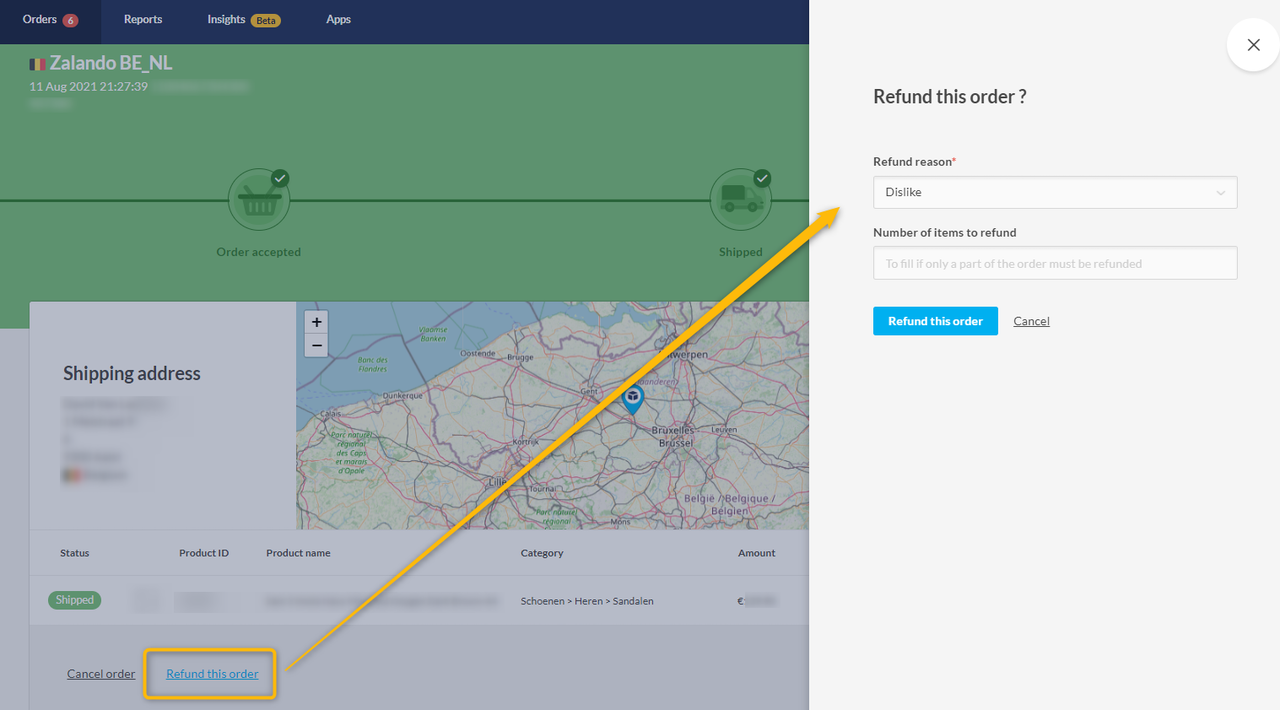Zoom out on the map
The image size is (1280, 710).
click(x=316, y=346)
